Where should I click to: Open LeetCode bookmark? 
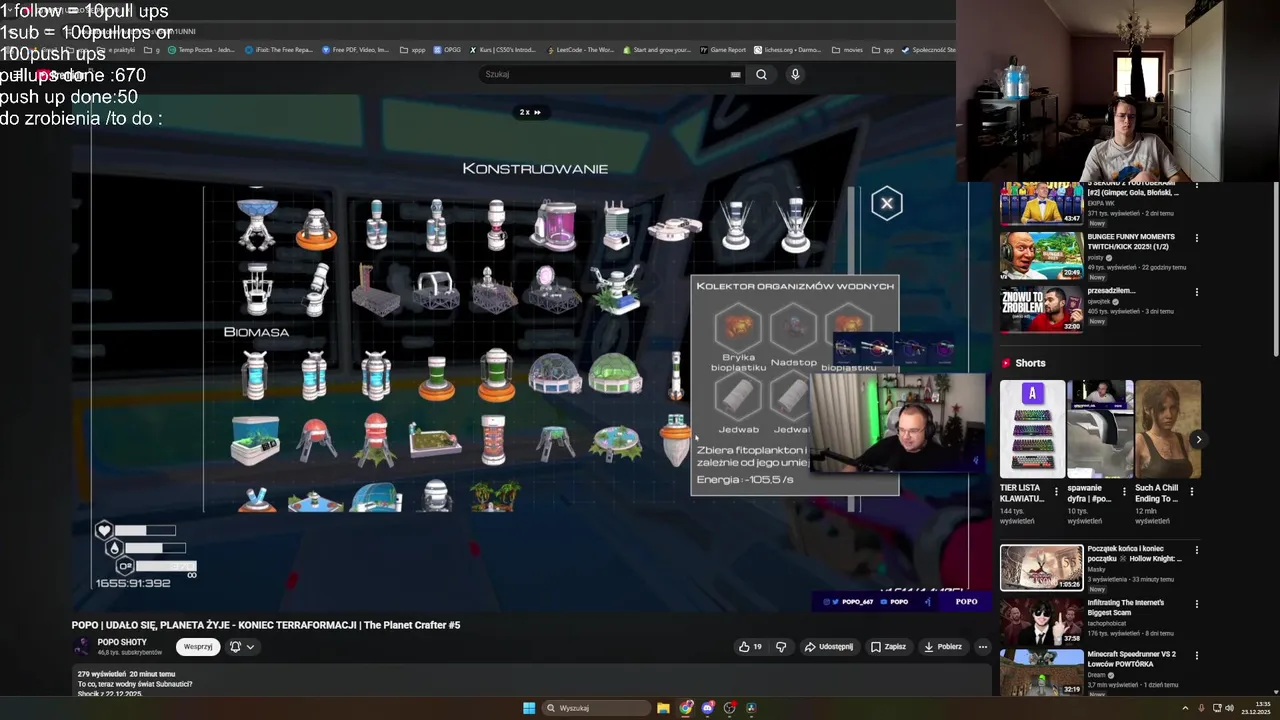point(579,49)
